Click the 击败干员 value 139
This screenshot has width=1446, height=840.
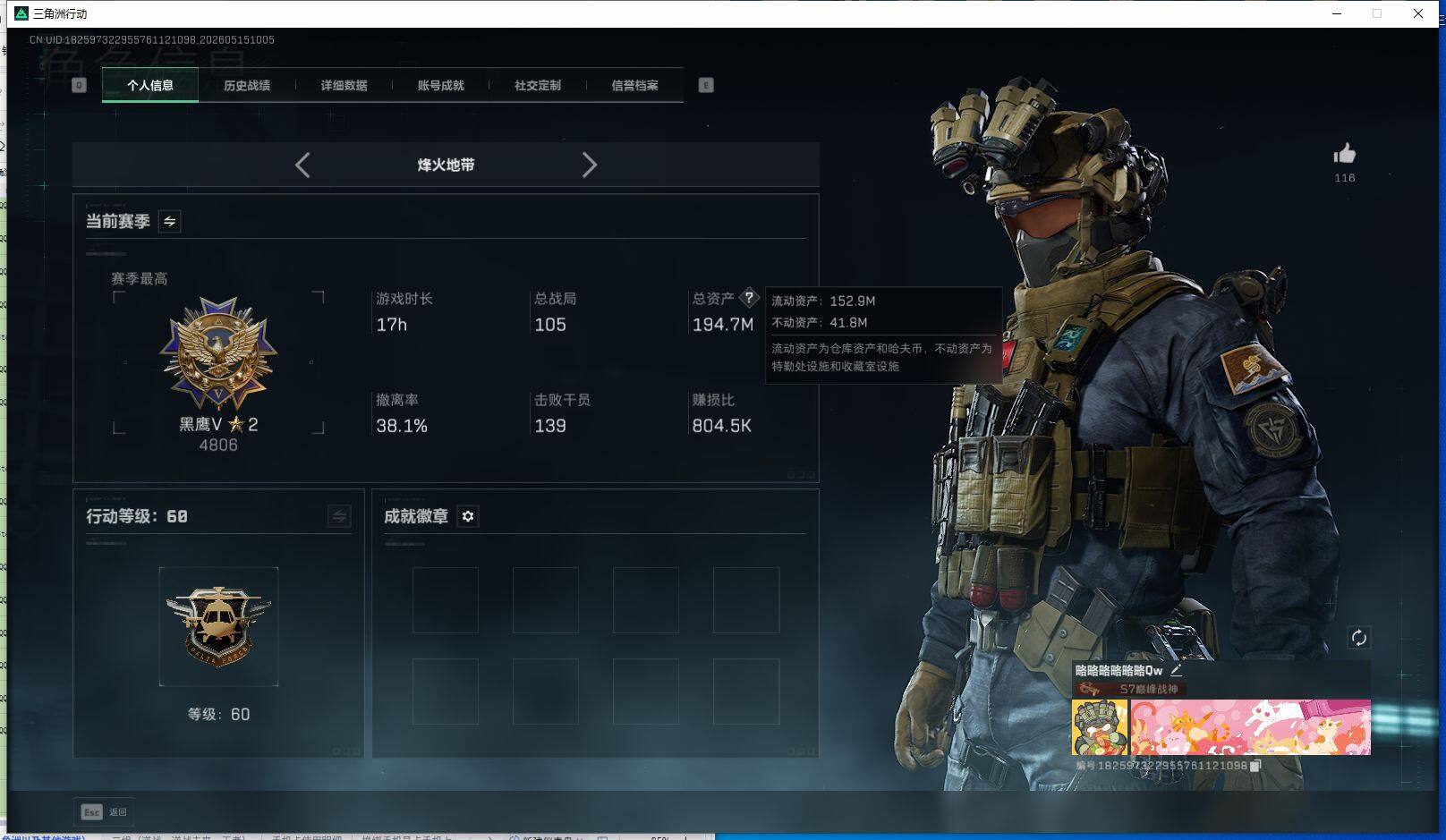[x=550, y=426]
